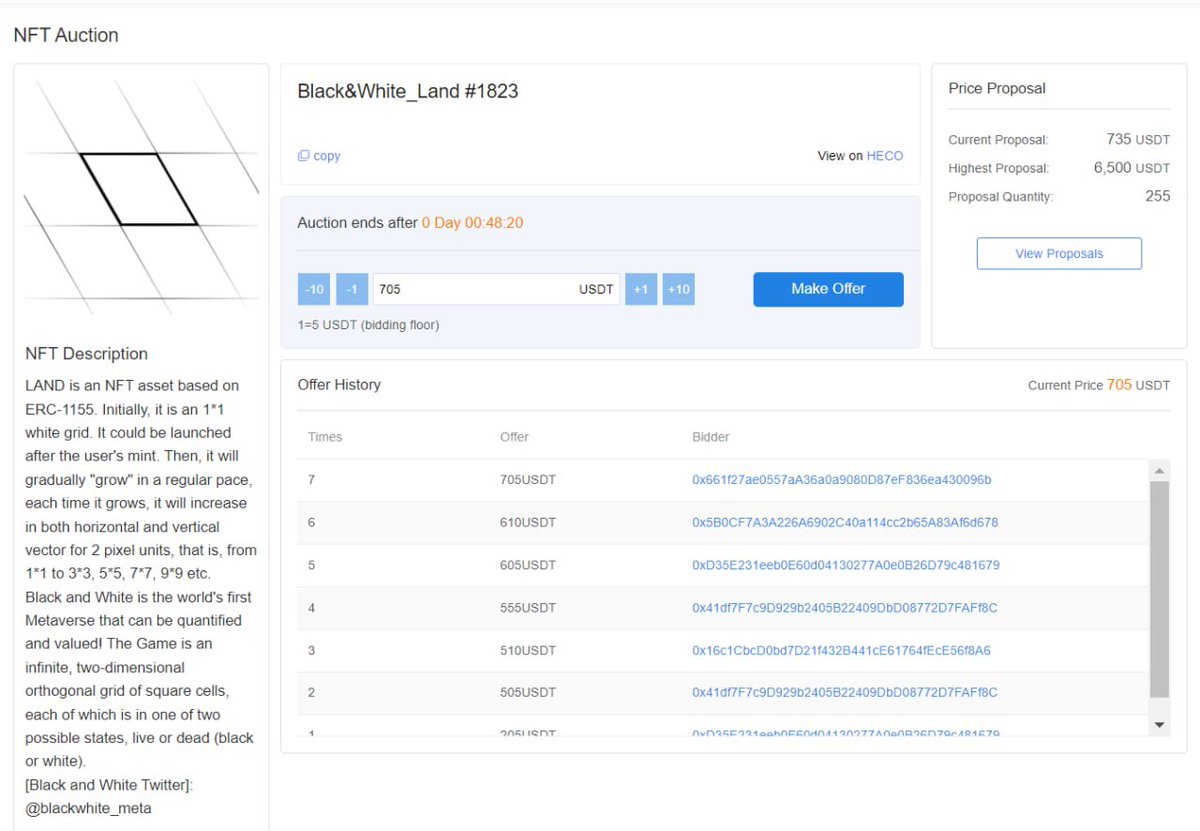Image resolution: width=1200 pixels, height=831 pixels.
Task: Open the HECO link
Action: pyautogui.click(x=884, y=156)
